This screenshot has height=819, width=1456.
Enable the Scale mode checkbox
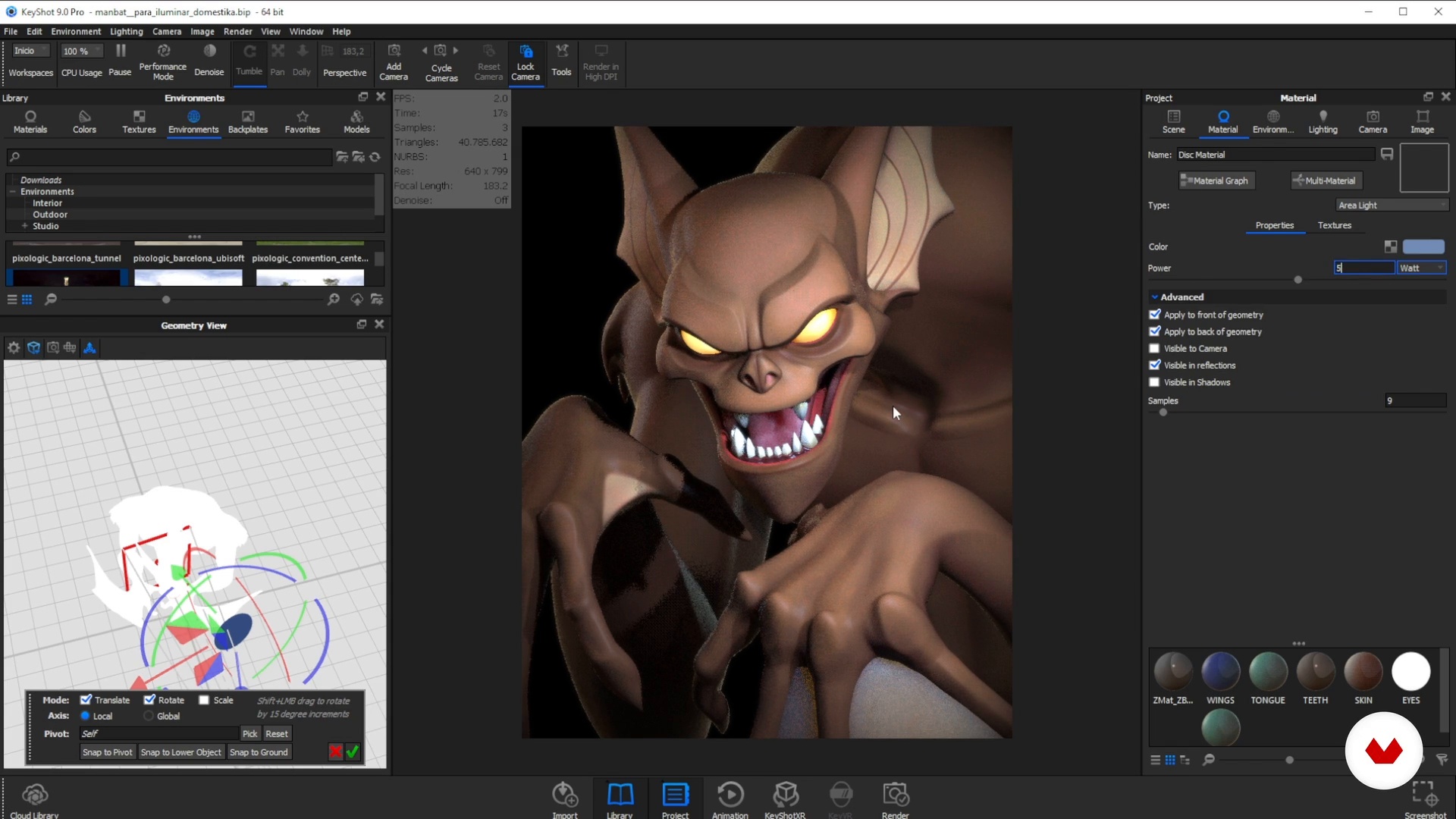204,700
